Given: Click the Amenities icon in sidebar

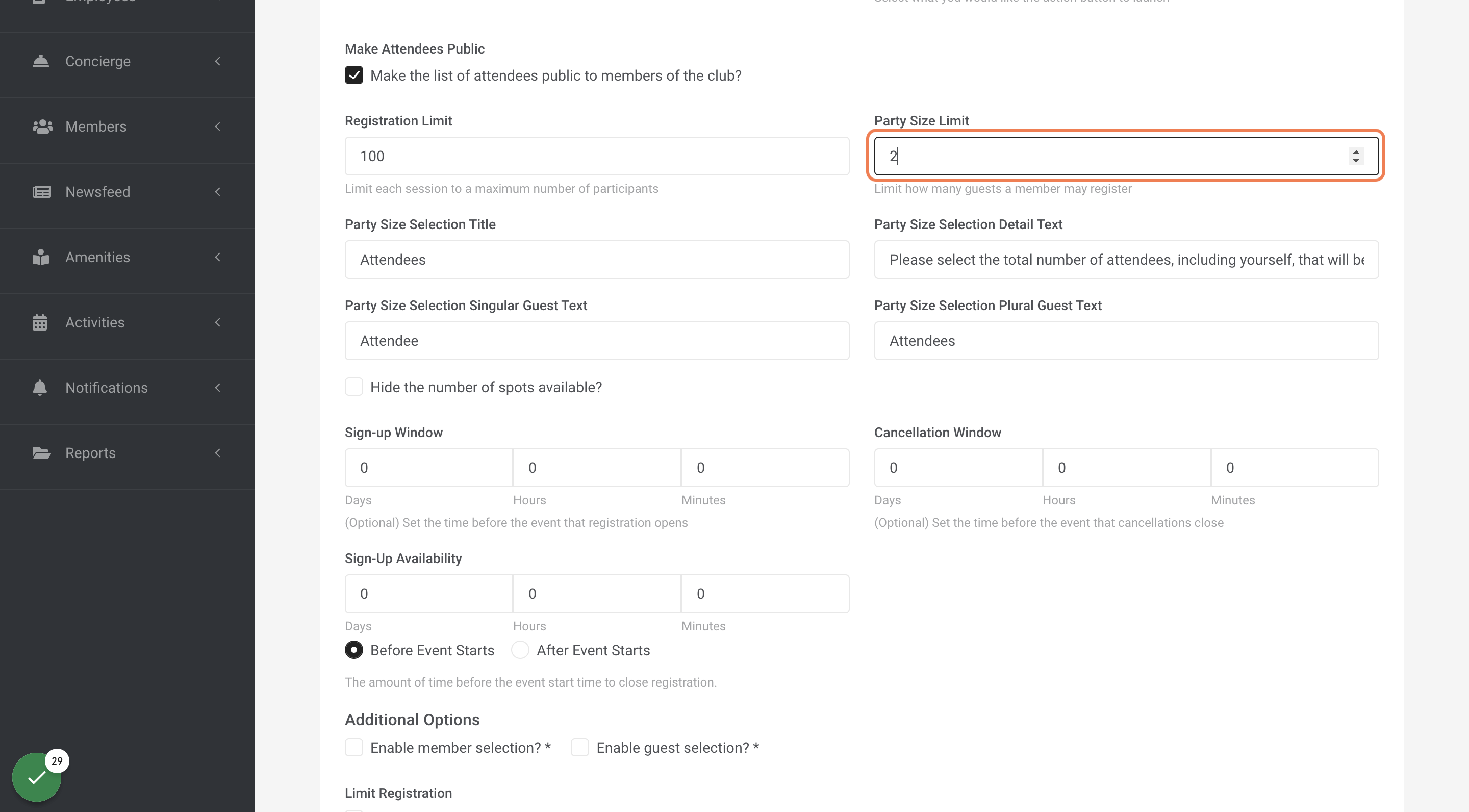Looking at the screenshot, I should tap(40, 257).
